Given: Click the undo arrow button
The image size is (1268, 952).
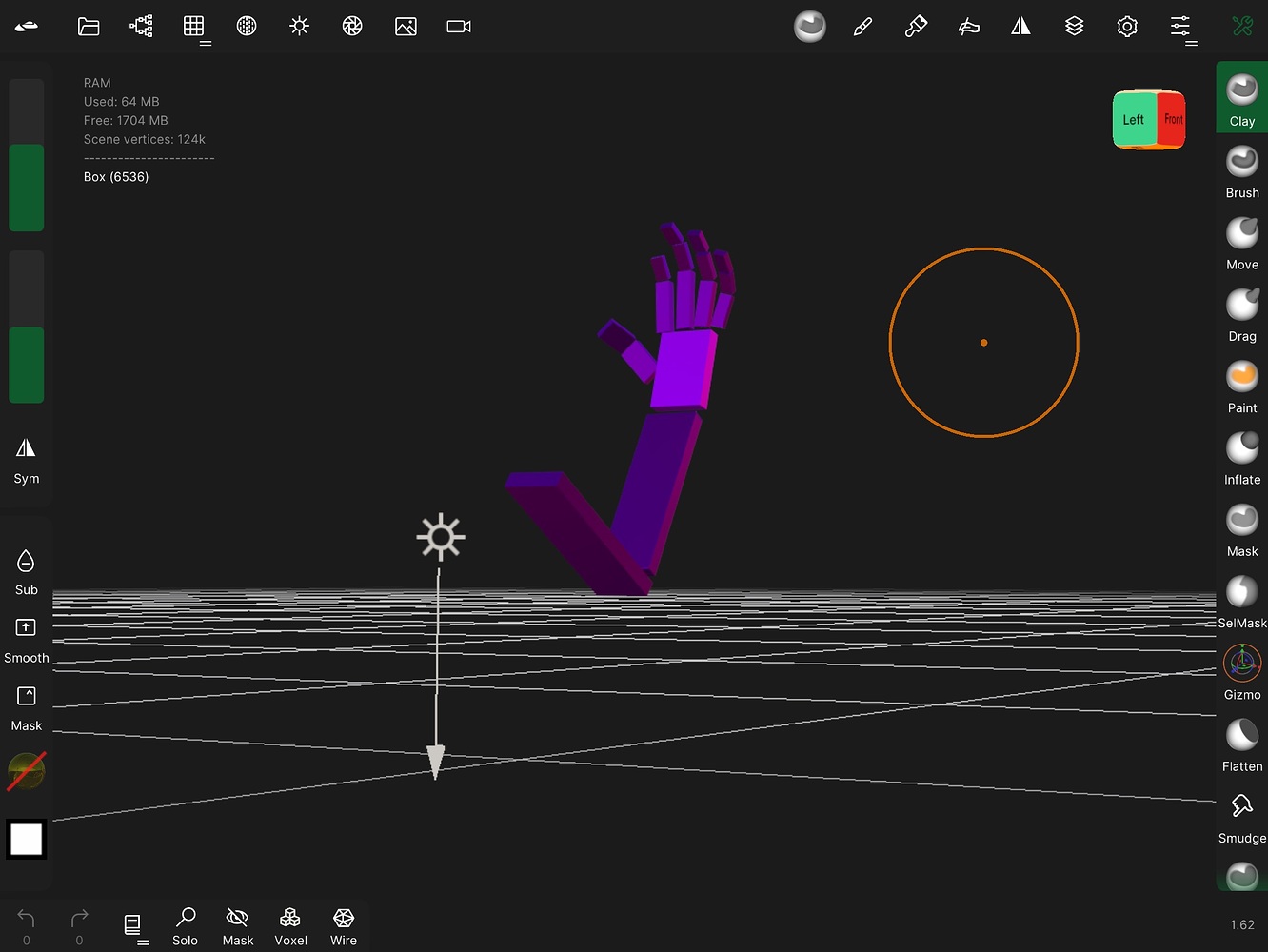Looking at the screenshot, I should click(x=26, y=925).
